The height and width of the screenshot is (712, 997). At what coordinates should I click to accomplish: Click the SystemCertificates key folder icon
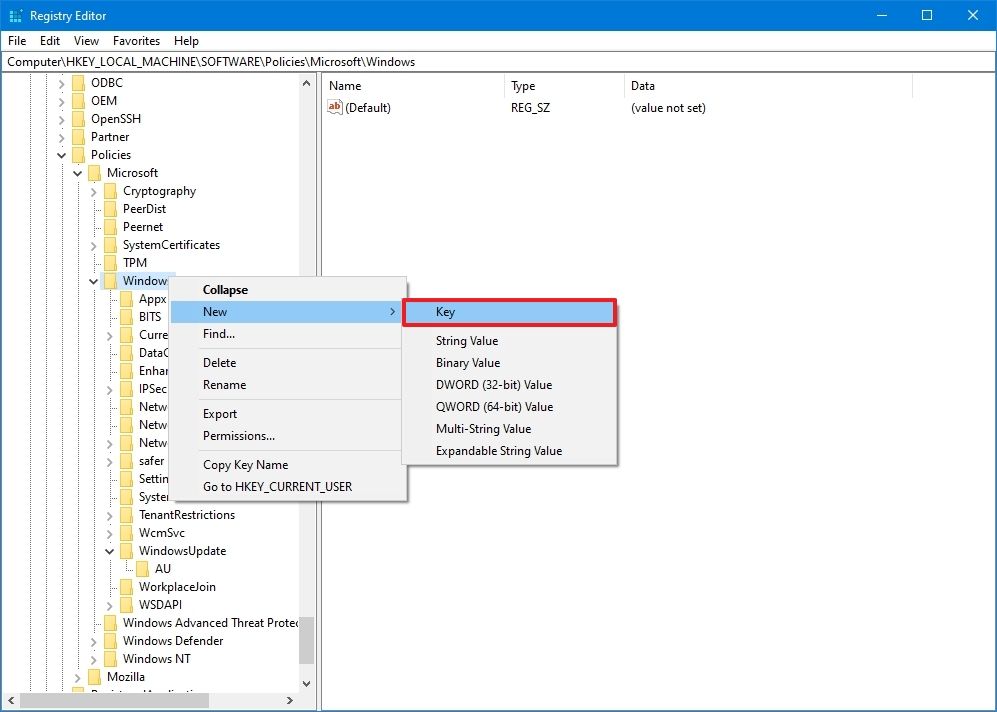click(110, 244)
